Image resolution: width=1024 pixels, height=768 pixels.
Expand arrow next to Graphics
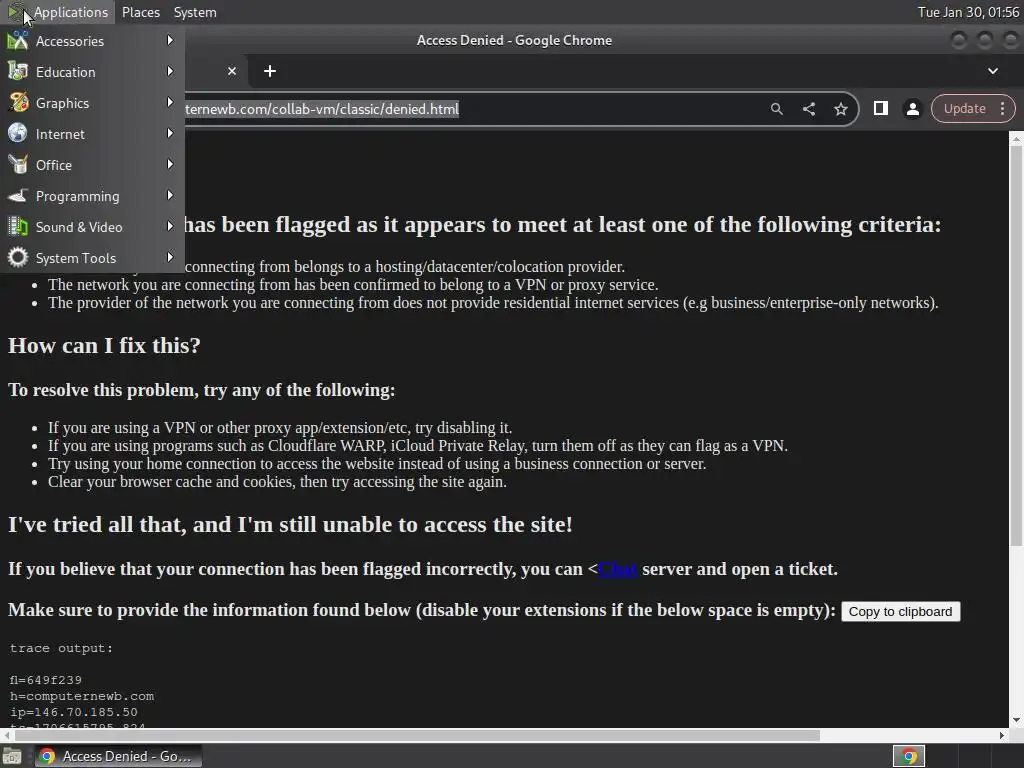[x=170, y=102]
